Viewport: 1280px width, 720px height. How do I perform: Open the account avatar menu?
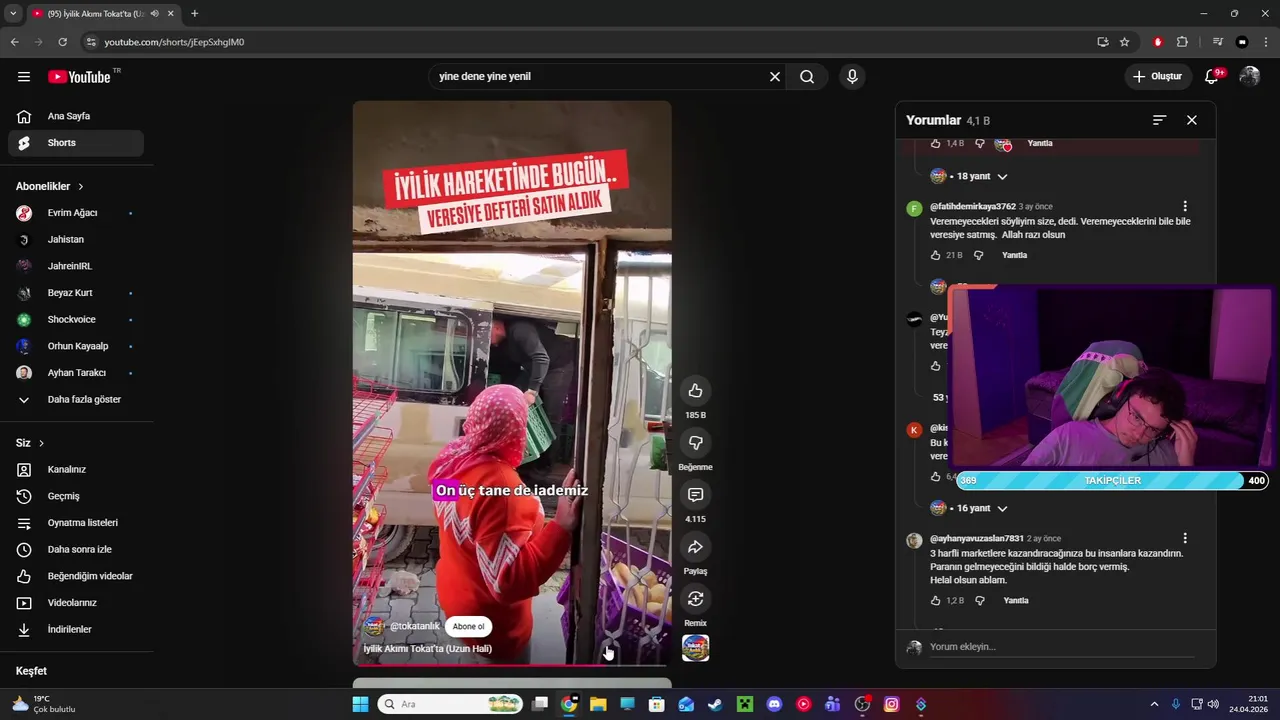coord(1250,76)
